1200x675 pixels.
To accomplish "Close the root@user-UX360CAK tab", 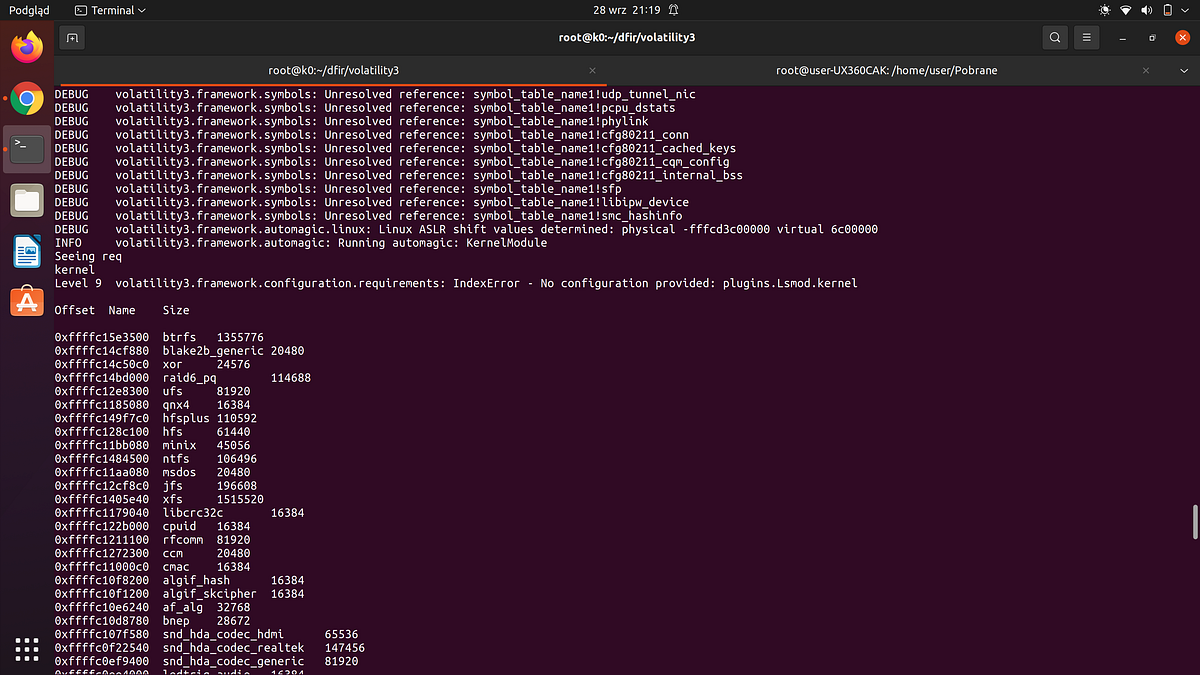I will pyautogui.click(x=1145, y=70).
